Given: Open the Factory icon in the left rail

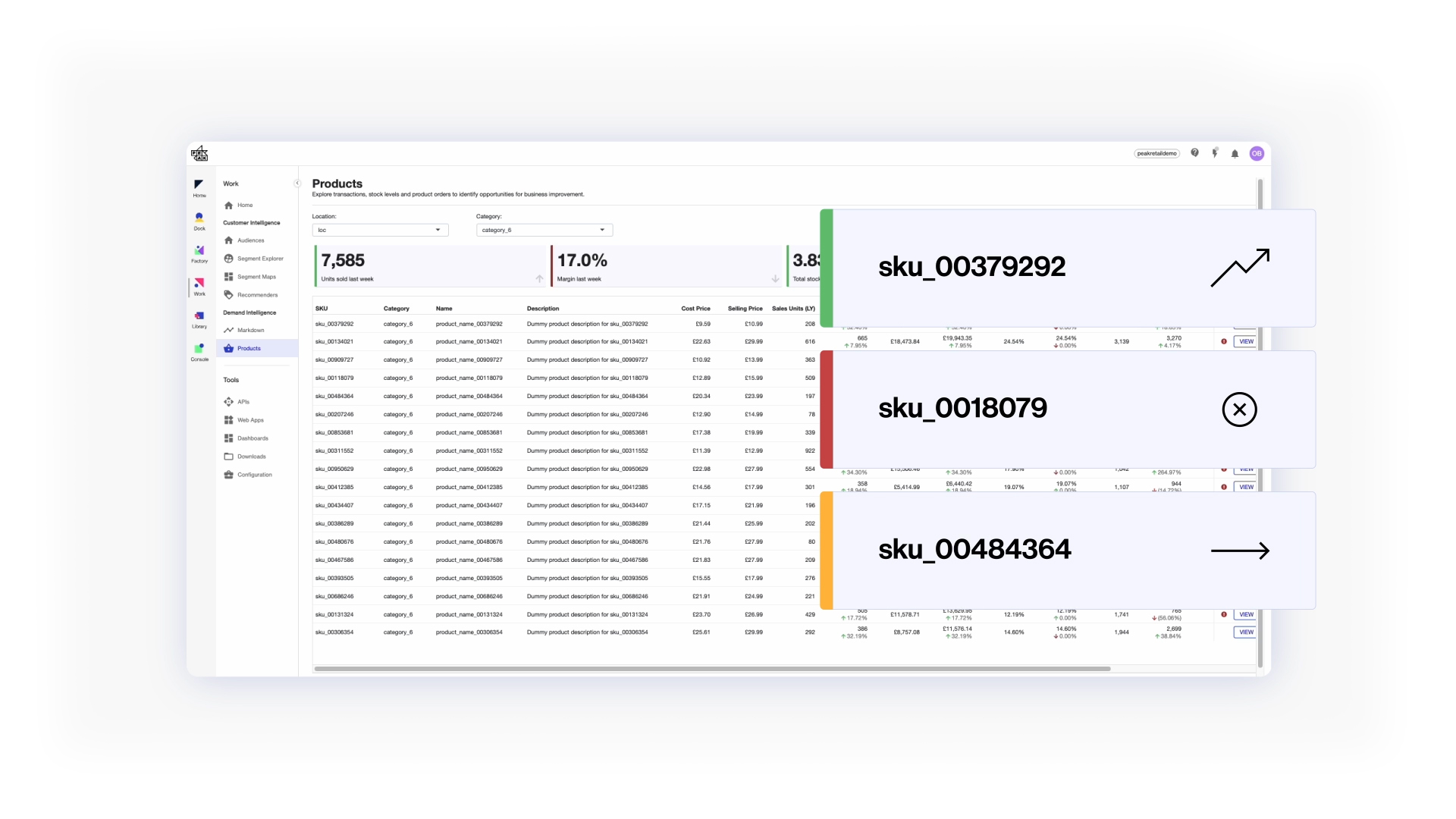Looking at the screenshot, I should pyautogui.click(x=199, y=252).
